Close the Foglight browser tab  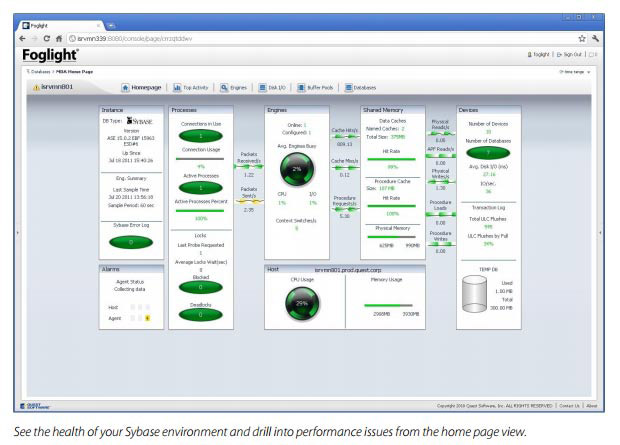click(98, 26)
